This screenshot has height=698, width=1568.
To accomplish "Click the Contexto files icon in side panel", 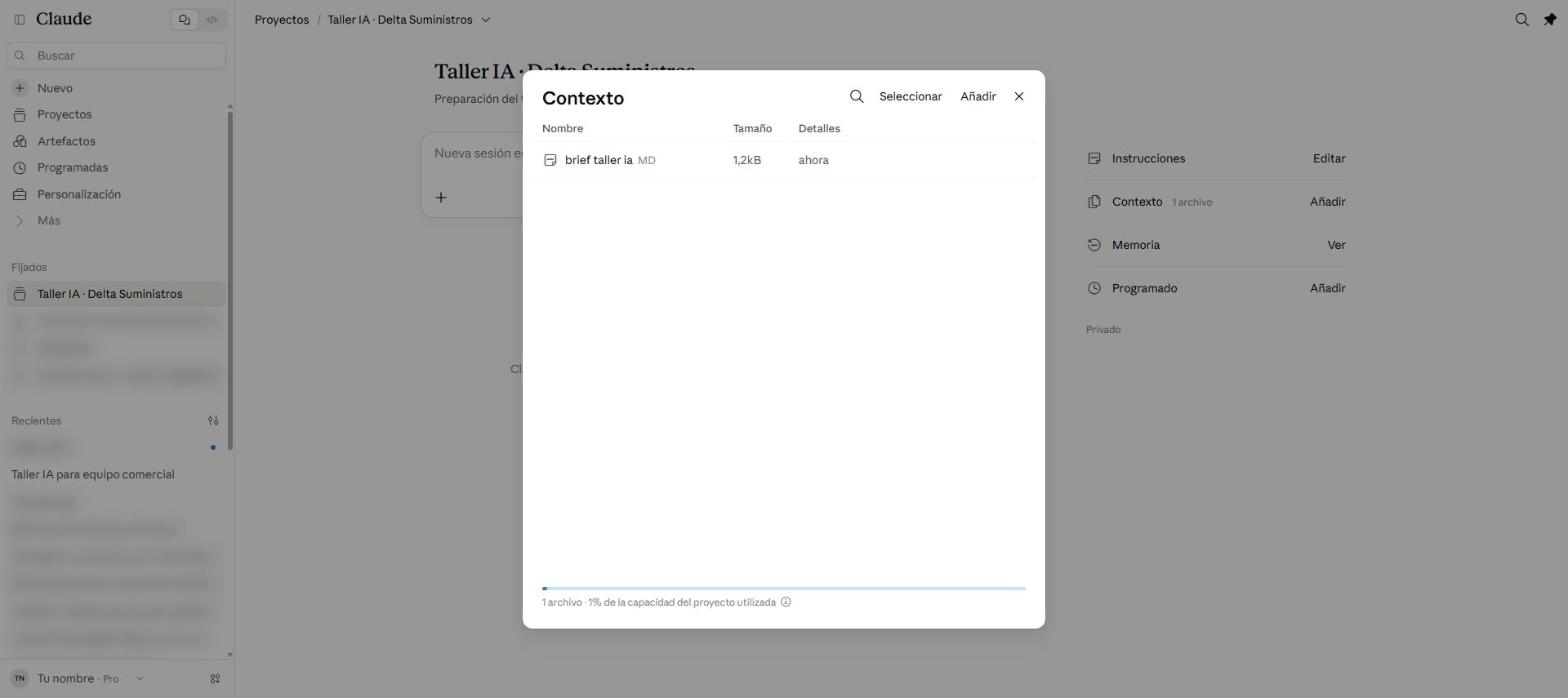I will click(1094, 202).
